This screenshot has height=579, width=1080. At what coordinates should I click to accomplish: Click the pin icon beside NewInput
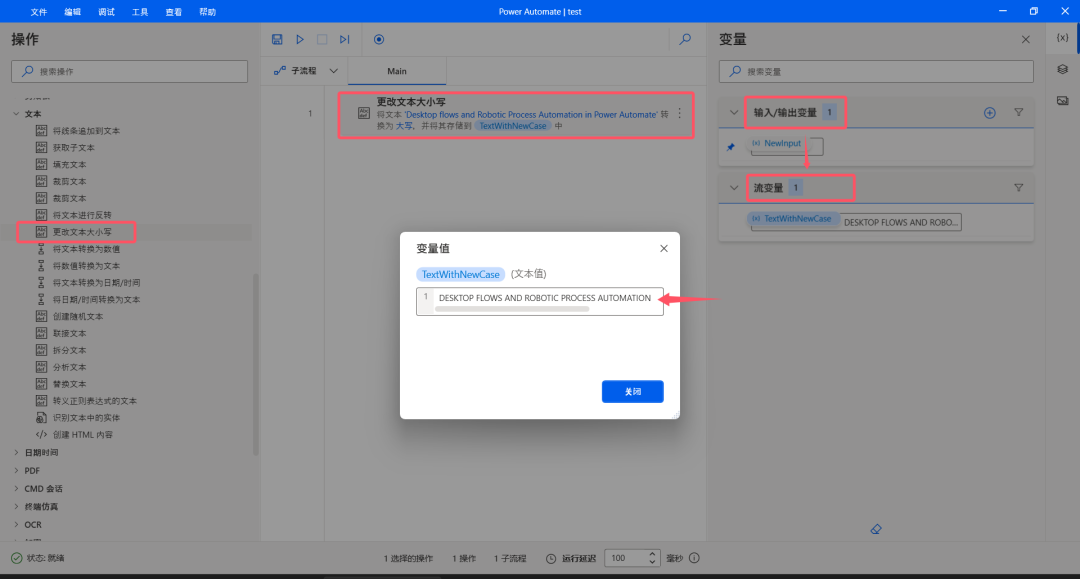pos(731,147)
